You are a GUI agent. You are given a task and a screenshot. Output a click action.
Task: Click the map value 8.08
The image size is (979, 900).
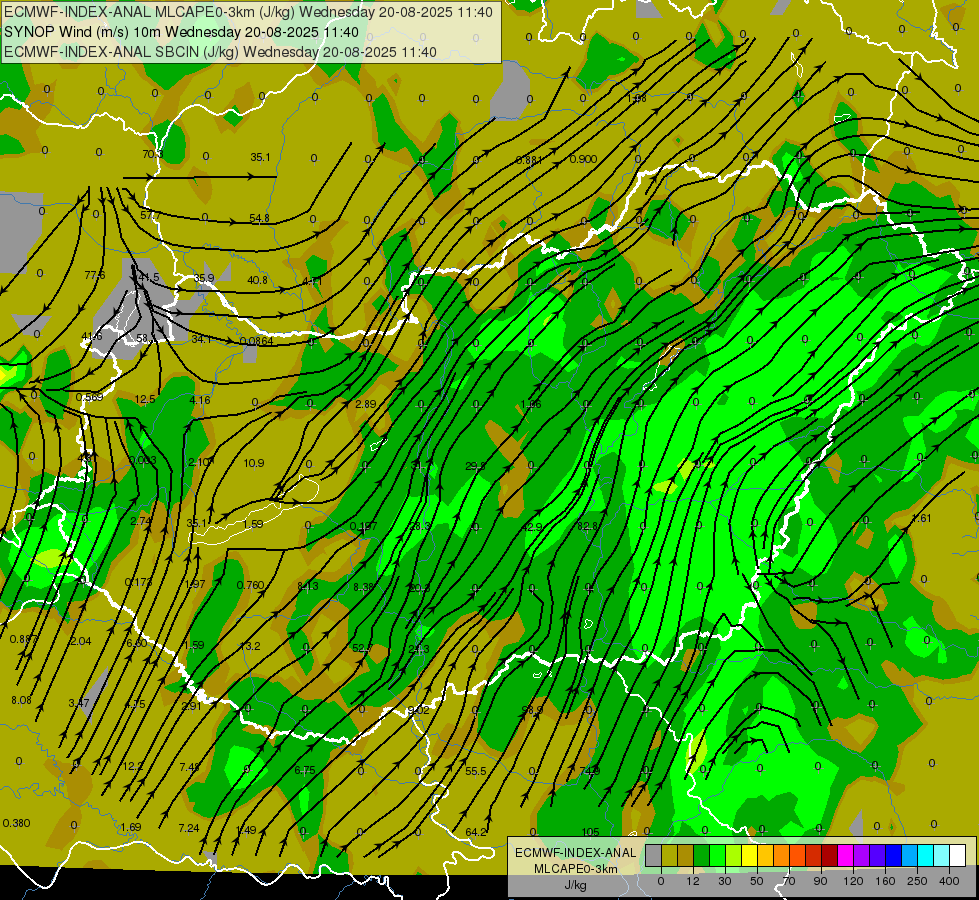click(21, 700)
